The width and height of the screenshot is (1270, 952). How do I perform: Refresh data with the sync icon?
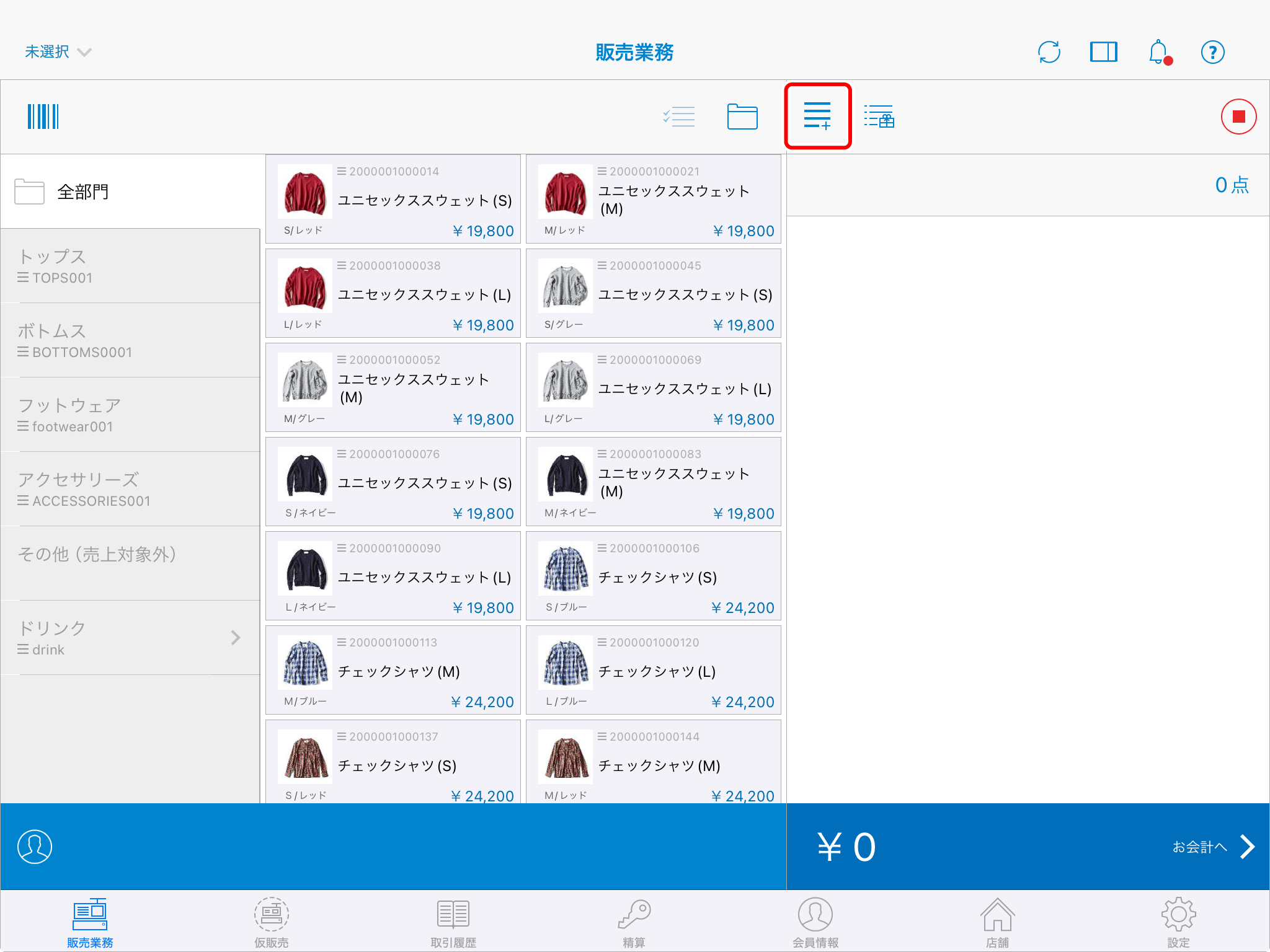[x=1049, y=52]
